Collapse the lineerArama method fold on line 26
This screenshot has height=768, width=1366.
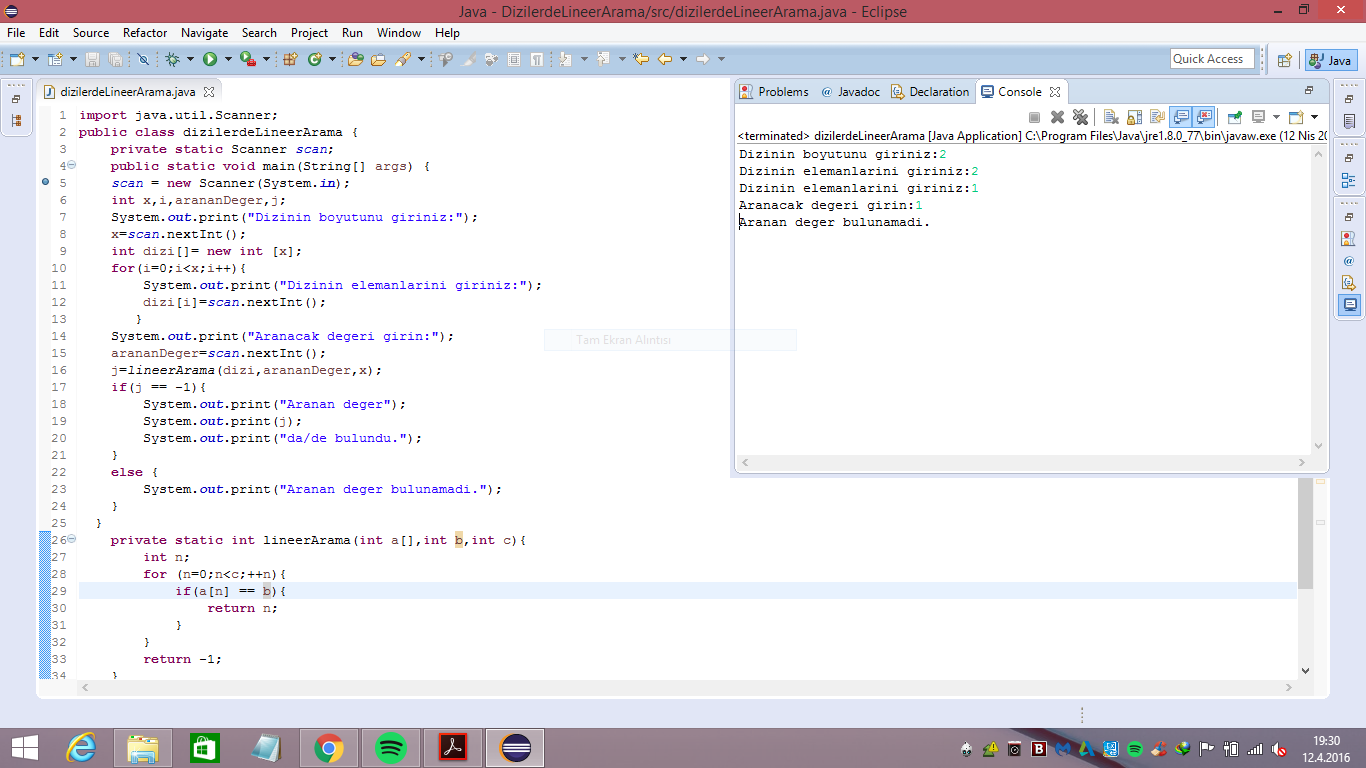click(x=71, y=539)
